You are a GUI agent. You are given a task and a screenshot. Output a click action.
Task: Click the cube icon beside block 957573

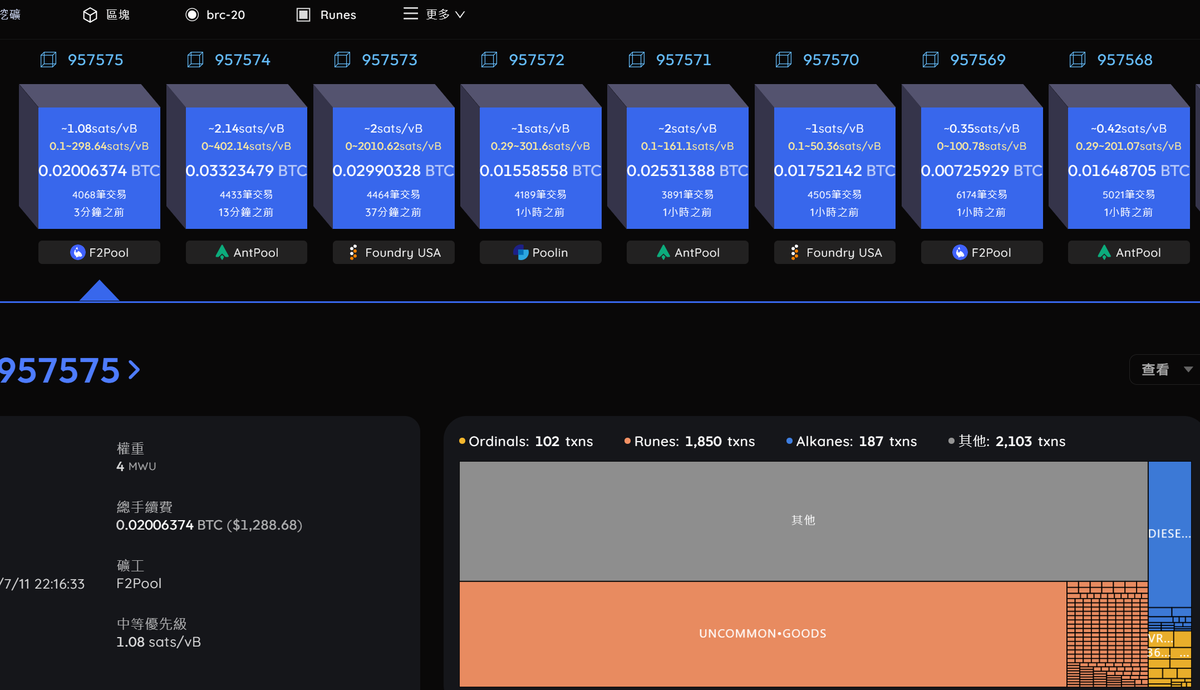(343, 60)
